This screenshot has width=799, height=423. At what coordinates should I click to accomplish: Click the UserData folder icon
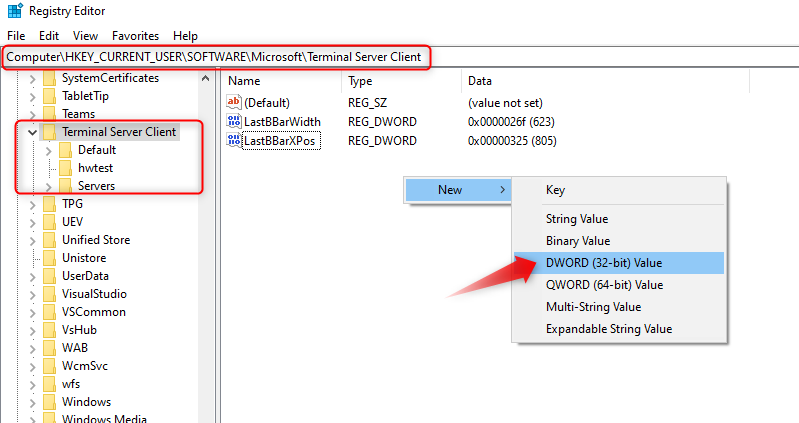click(x=49, y=276)
